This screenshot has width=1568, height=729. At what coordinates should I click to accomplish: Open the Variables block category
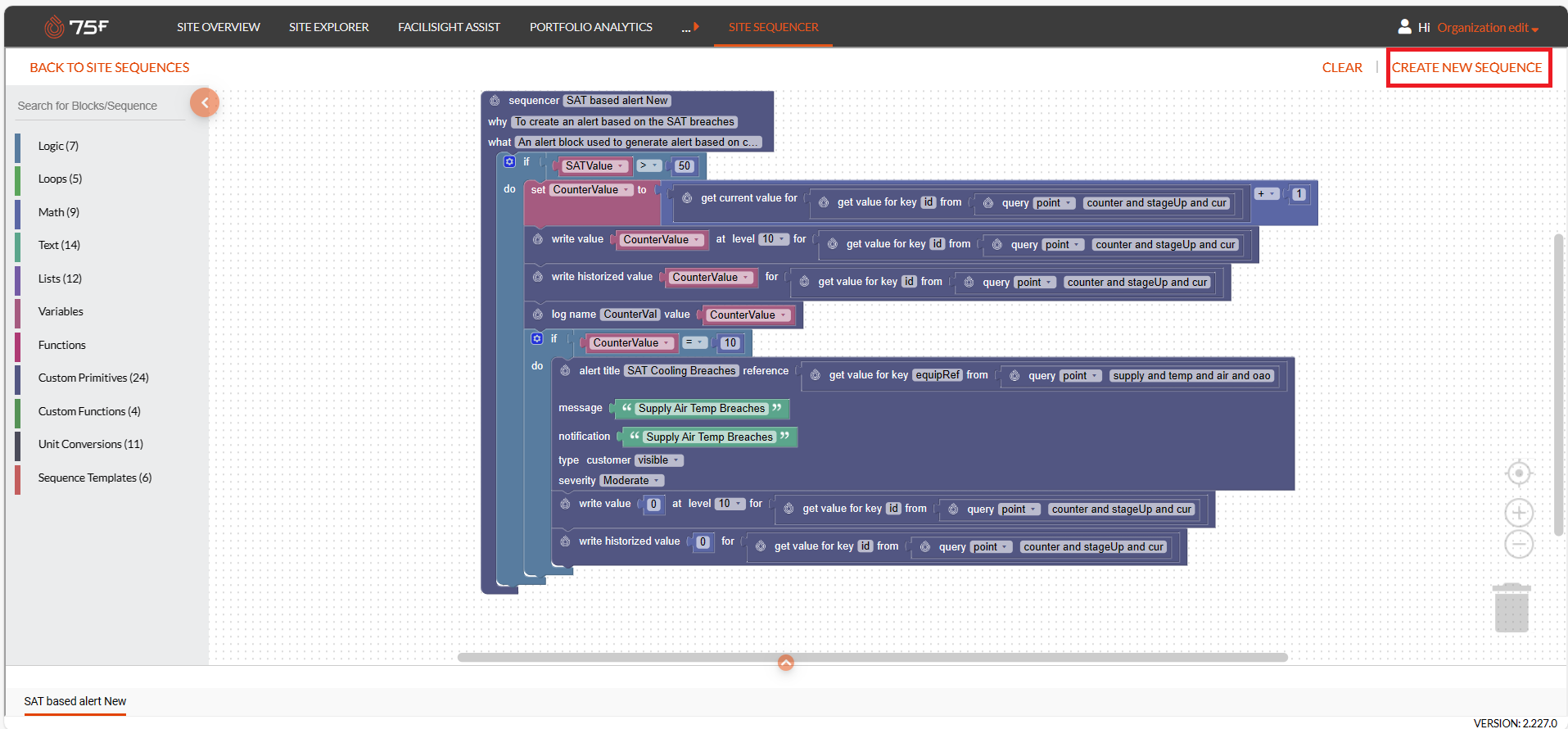[61, 311]
